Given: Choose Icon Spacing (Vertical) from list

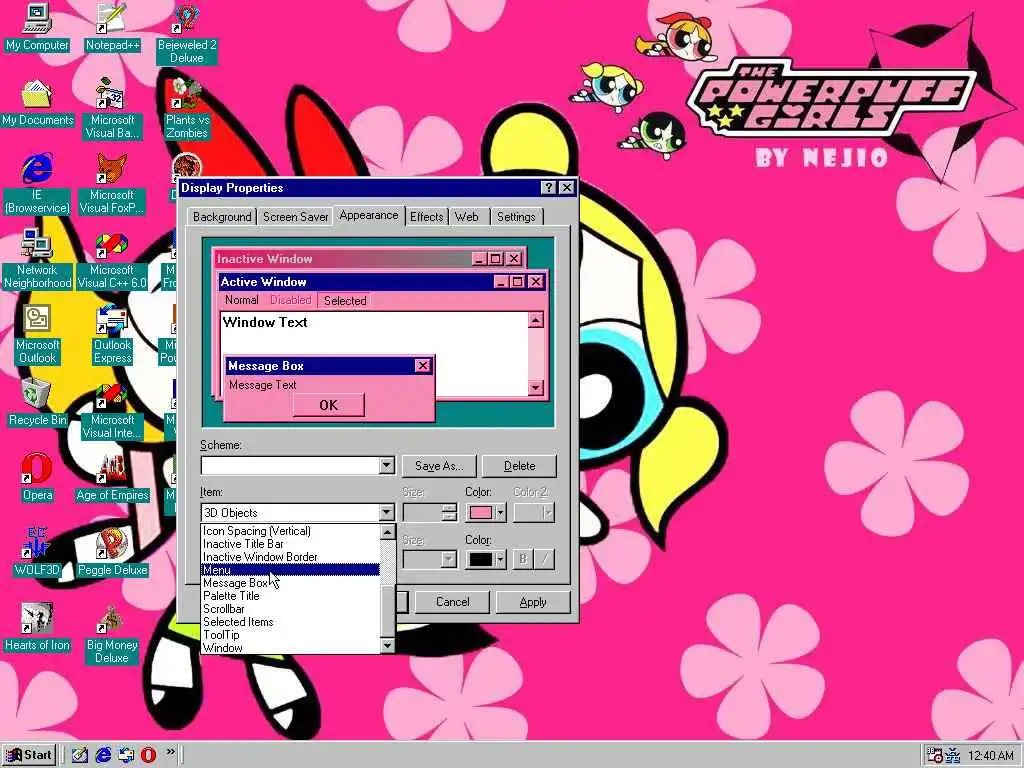Looking at the screenshot, I should pyautogui.click(x=290, y=531).
